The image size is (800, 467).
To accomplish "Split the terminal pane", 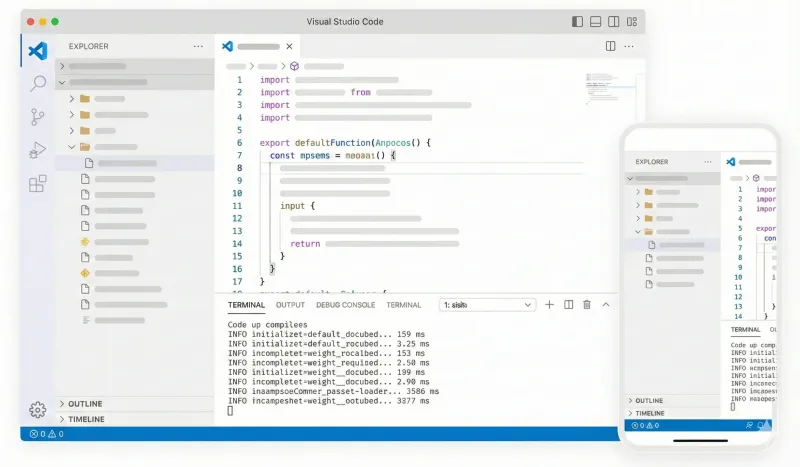I will 568,305.
